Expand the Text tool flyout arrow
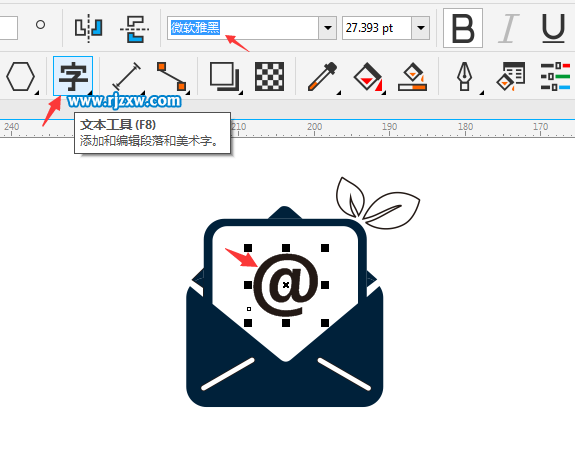Image resolution: width=575 pixels, height=471 pixels. pos(90,93)
